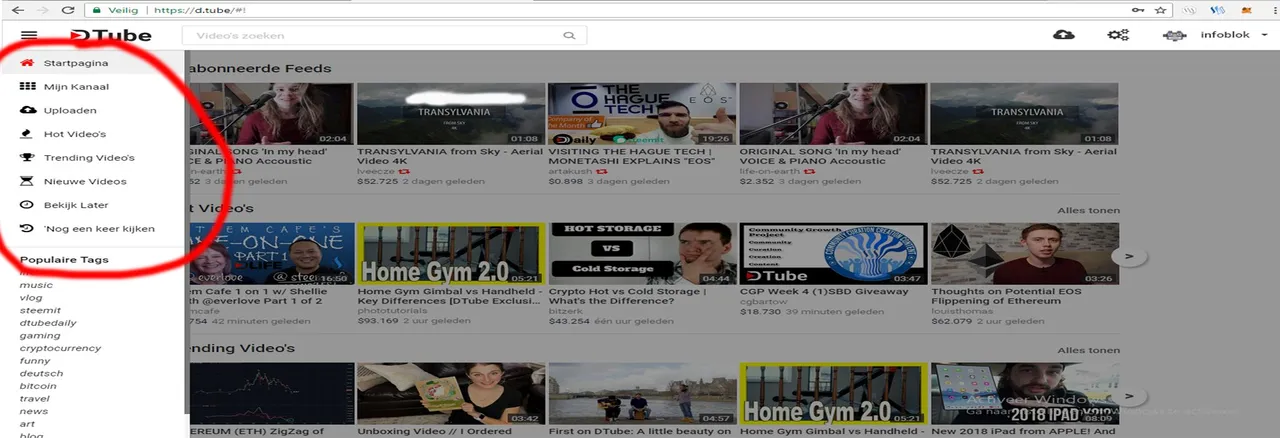Click the green Veilig padlock icon
This screenshot has height=438, width=1280.
click(96, 10)
